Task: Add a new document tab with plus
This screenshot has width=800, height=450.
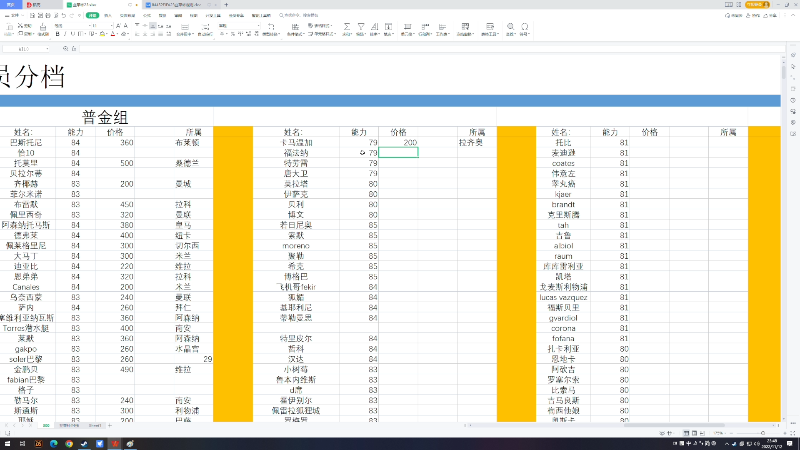Action: (226, 5)
